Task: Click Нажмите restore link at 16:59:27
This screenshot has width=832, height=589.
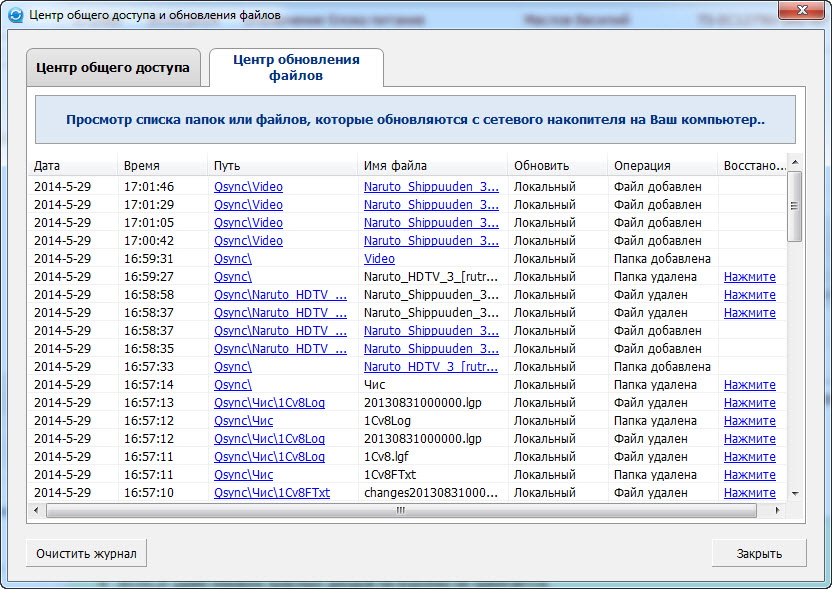Action: [x=750, y=277]
